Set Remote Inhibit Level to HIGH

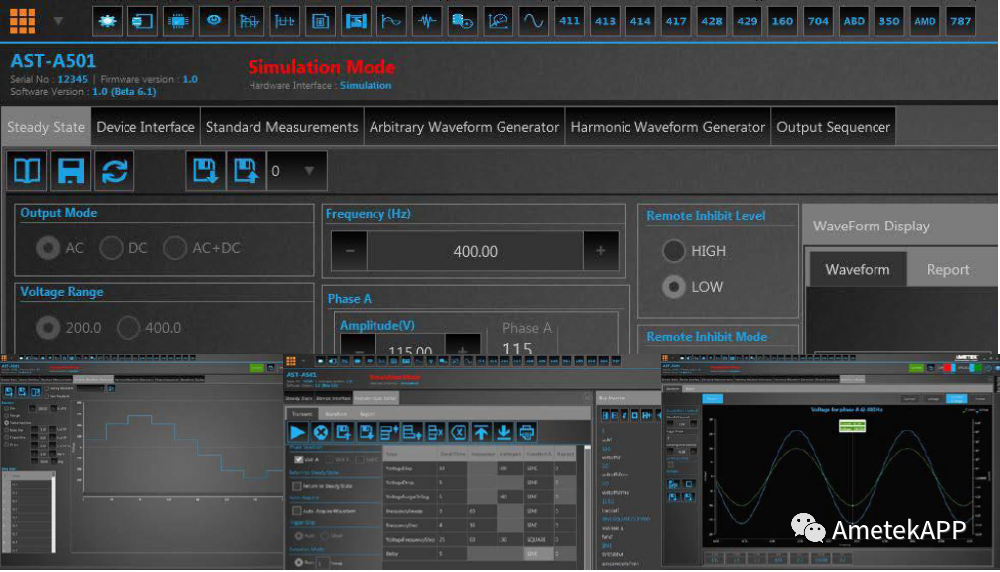(x=673, y=251)
